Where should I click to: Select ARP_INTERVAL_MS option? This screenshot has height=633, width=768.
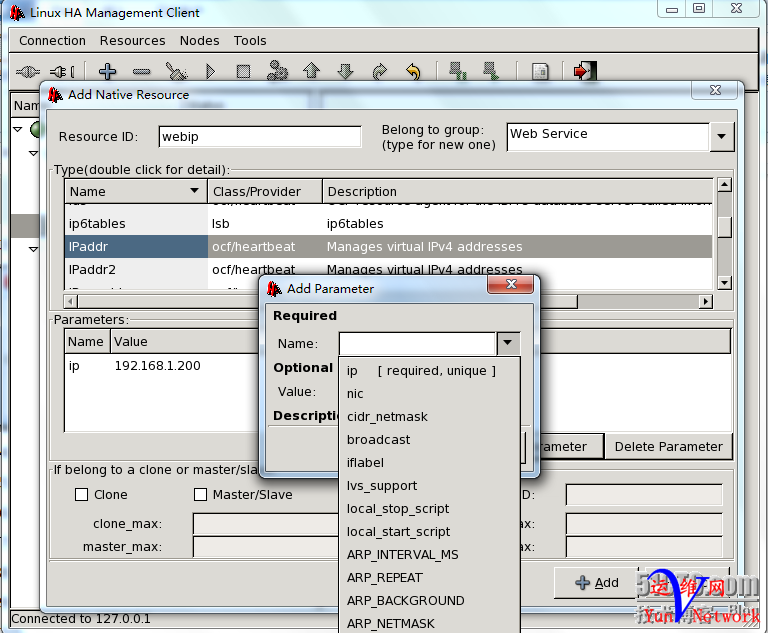pyautogui.click(x=429, y=555)
